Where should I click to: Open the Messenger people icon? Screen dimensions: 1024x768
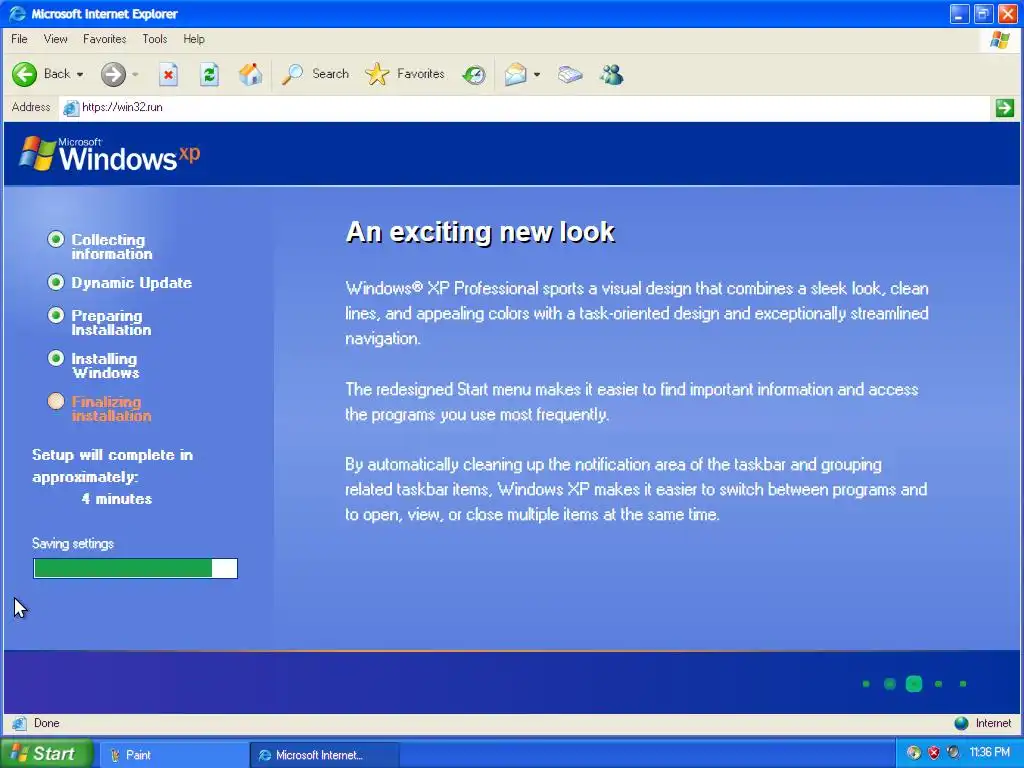(x=612, y=74)
